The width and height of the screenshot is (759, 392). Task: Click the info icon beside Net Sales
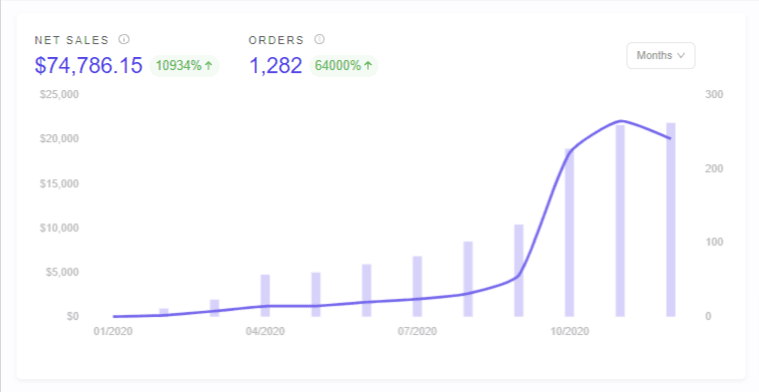click(x=124, y=39)
